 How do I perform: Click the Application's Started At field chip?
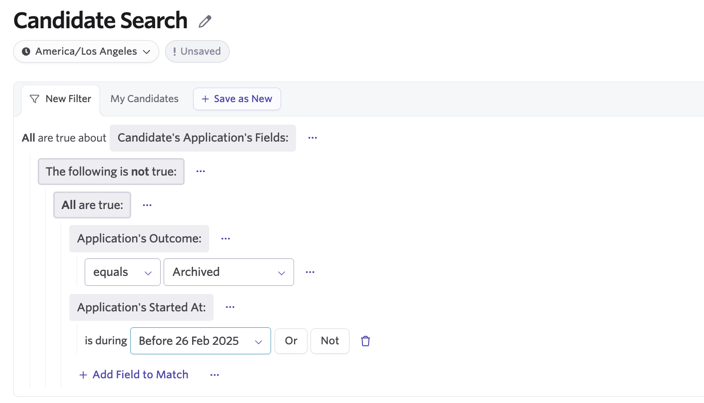(x=141, y=307)
